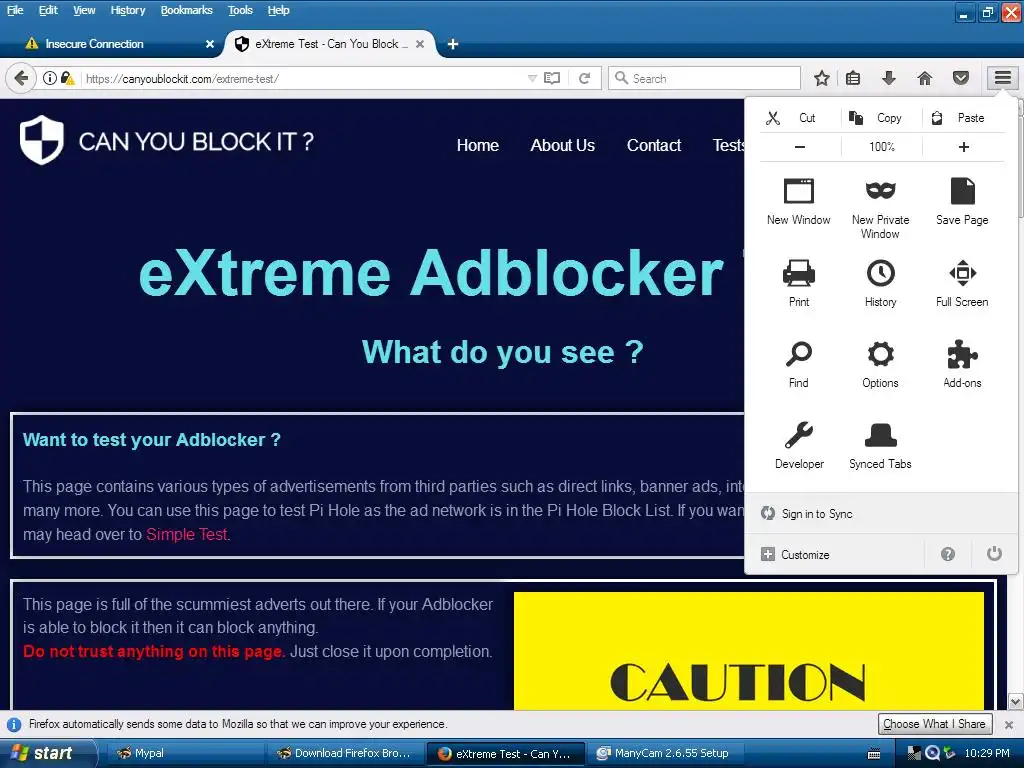The width and height of the screenshot is (1024, 768).
Task: Click the Pocket save icon in toolbar
Action: tap(961, 78)
